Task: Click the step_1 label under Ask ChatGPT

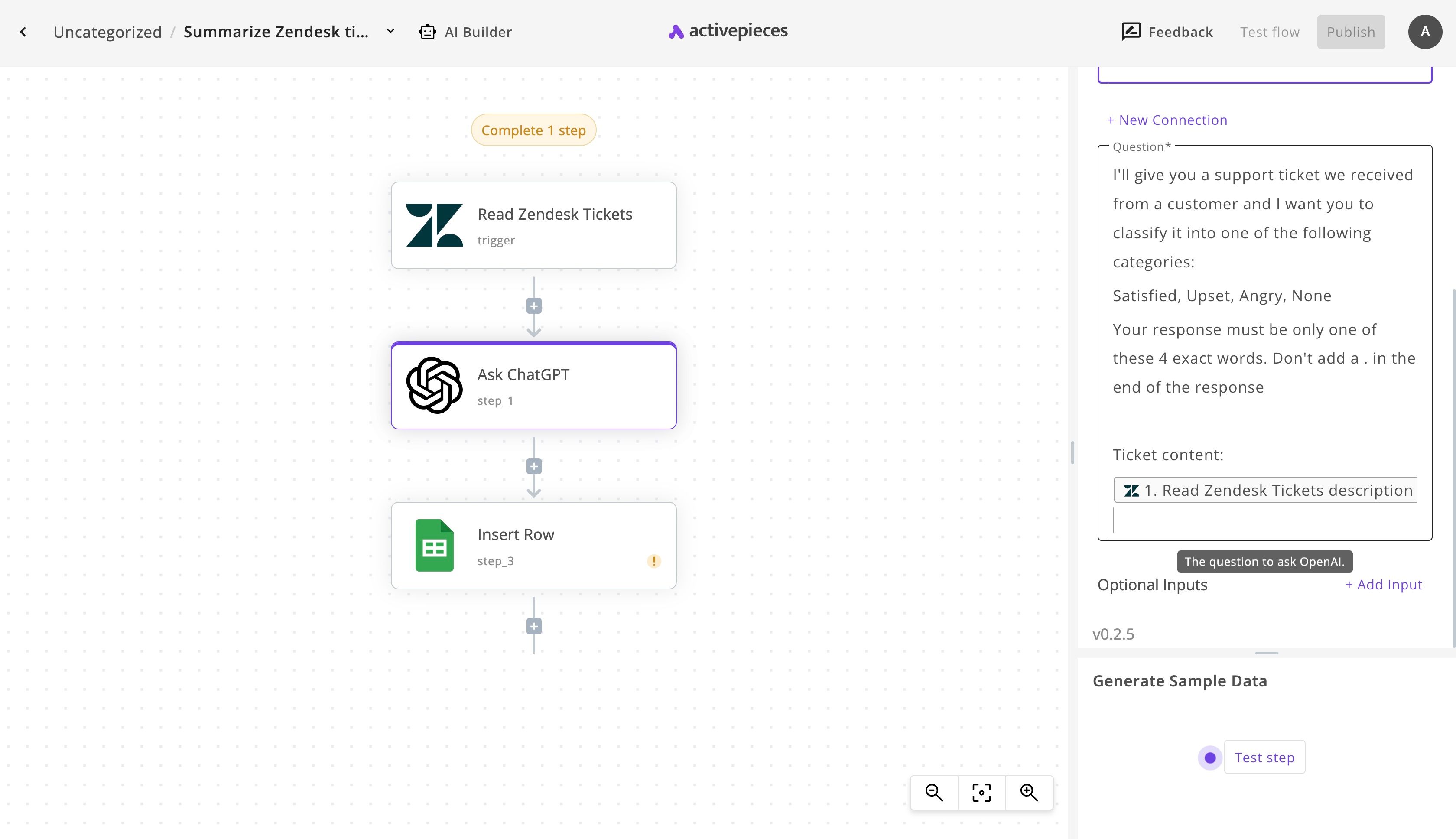Action: point(495,401)
